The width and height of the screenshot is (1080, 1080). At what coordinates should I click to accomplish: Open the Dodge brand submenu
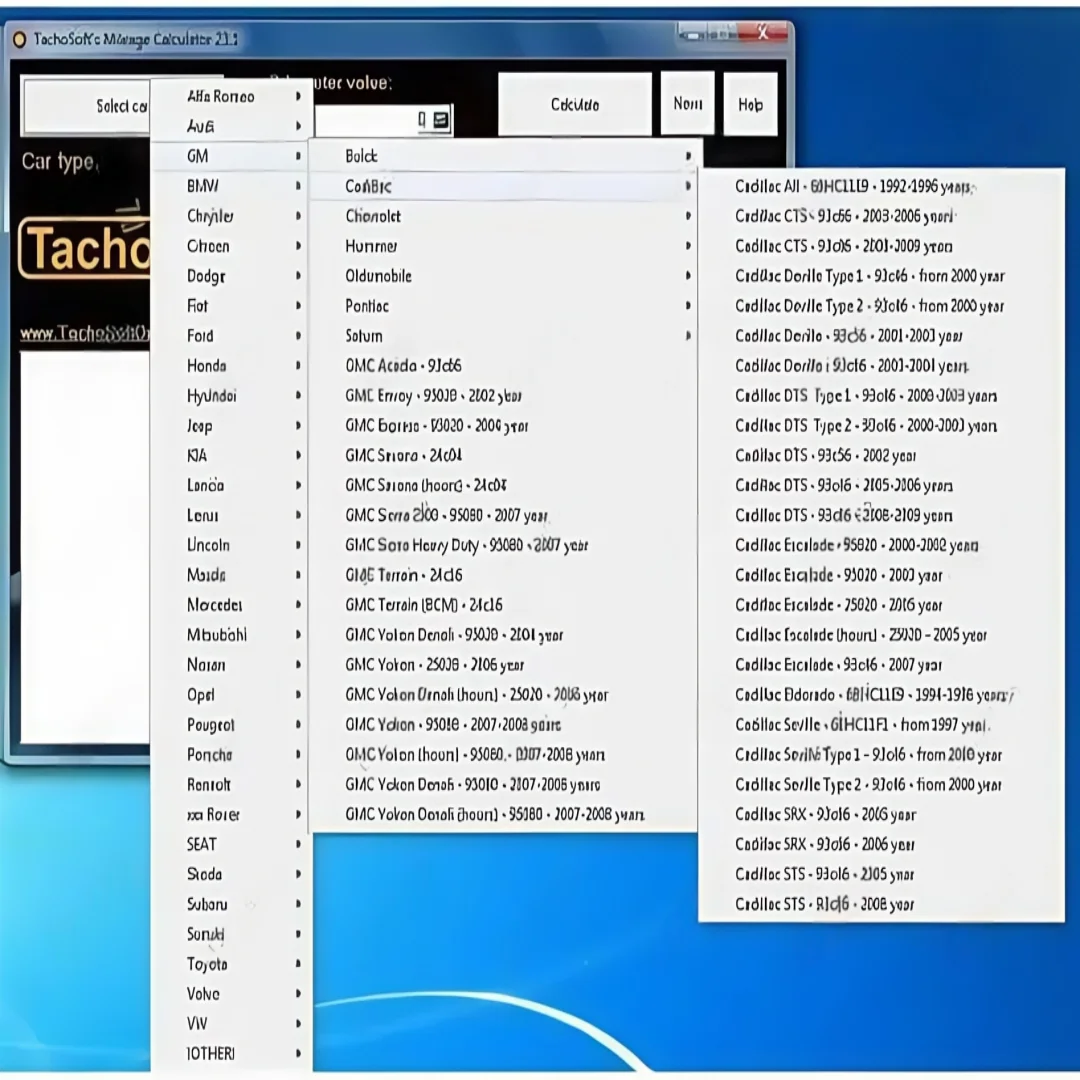pos(231,276)
